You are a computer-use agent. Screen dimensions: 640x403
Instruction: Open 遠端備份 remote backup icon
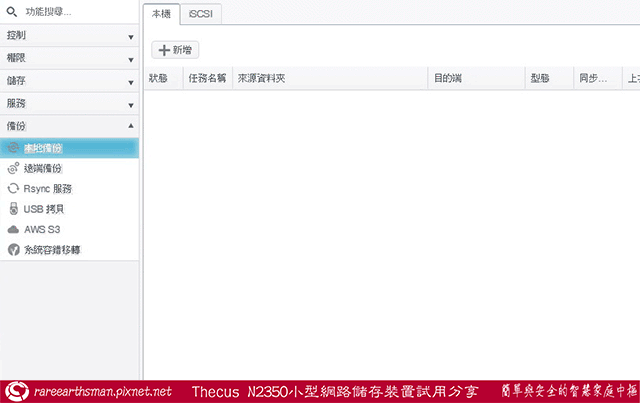point(13,168)
